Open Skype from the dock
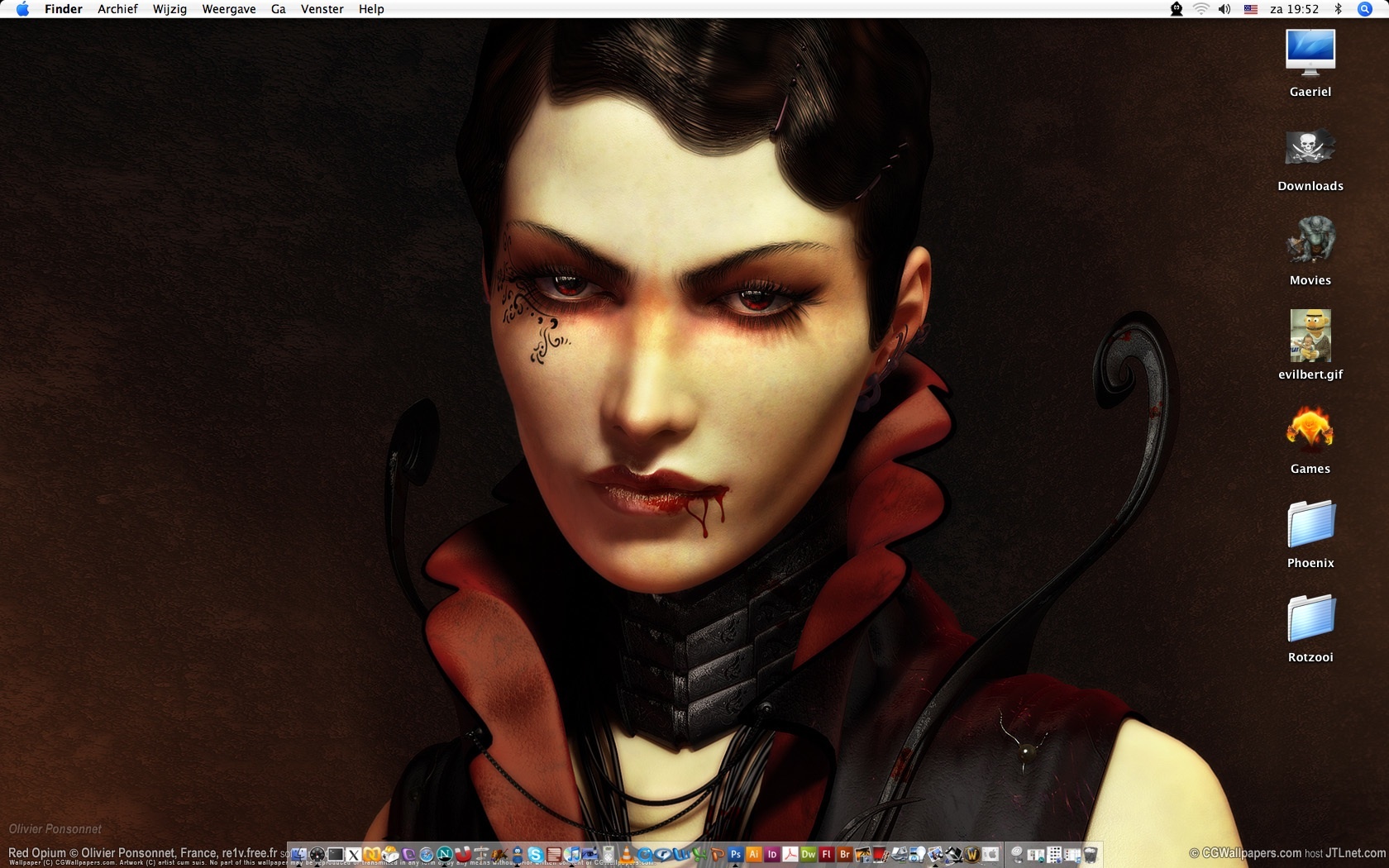The height and width of the screenshot is (868, 1389). 535,855
